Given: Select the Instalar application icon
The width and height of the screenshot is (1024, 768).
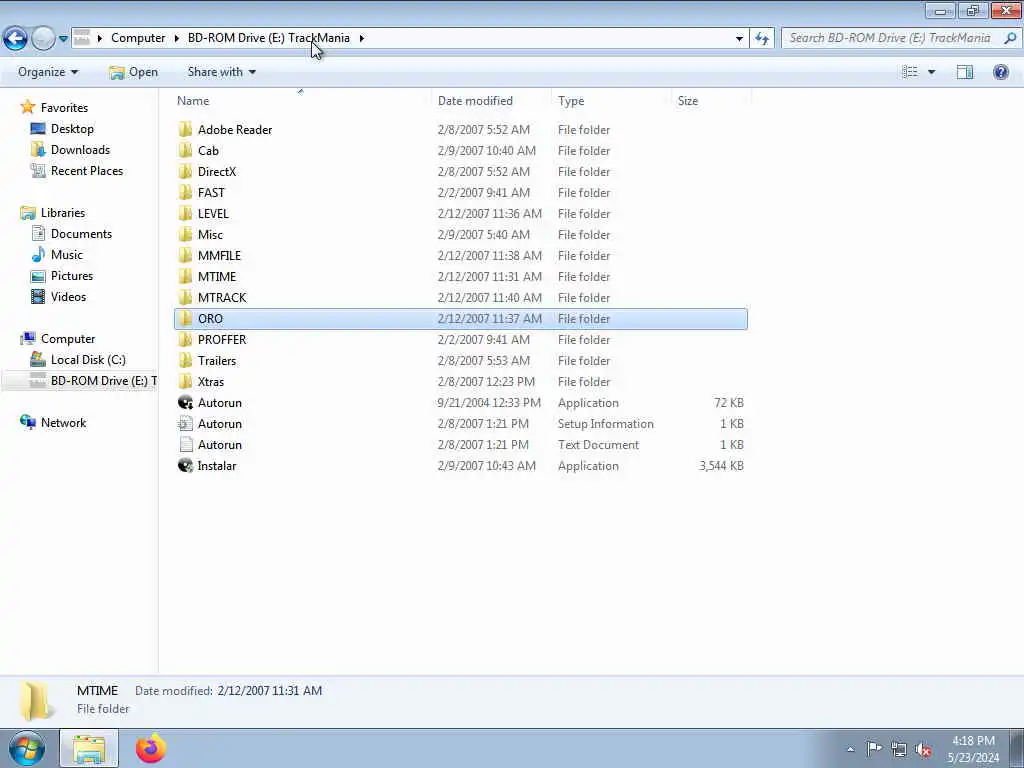Looking at the screenshot, I should 185,465.
